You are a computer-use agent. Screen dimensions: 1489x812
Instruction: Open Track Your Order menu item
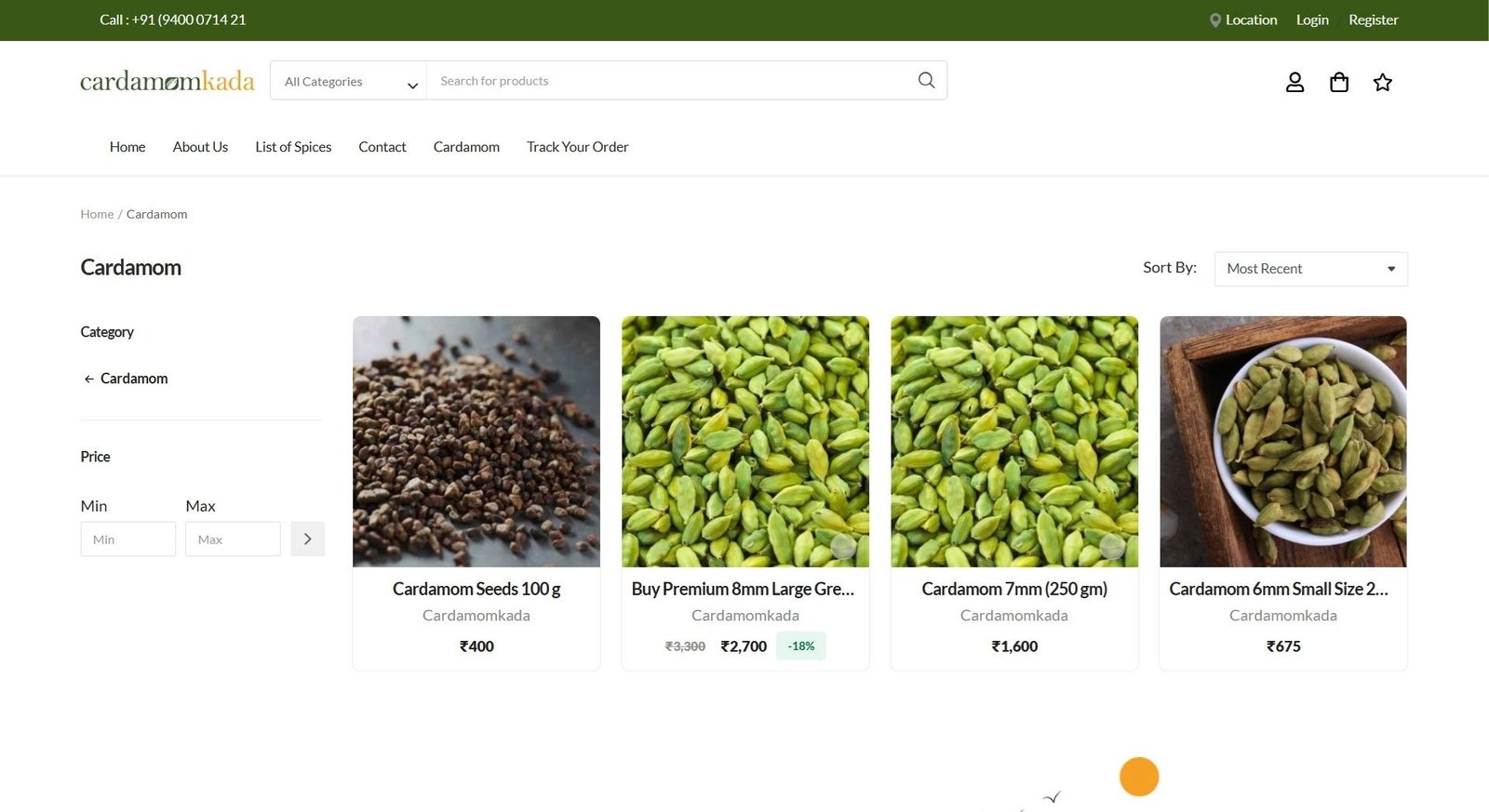577,147
